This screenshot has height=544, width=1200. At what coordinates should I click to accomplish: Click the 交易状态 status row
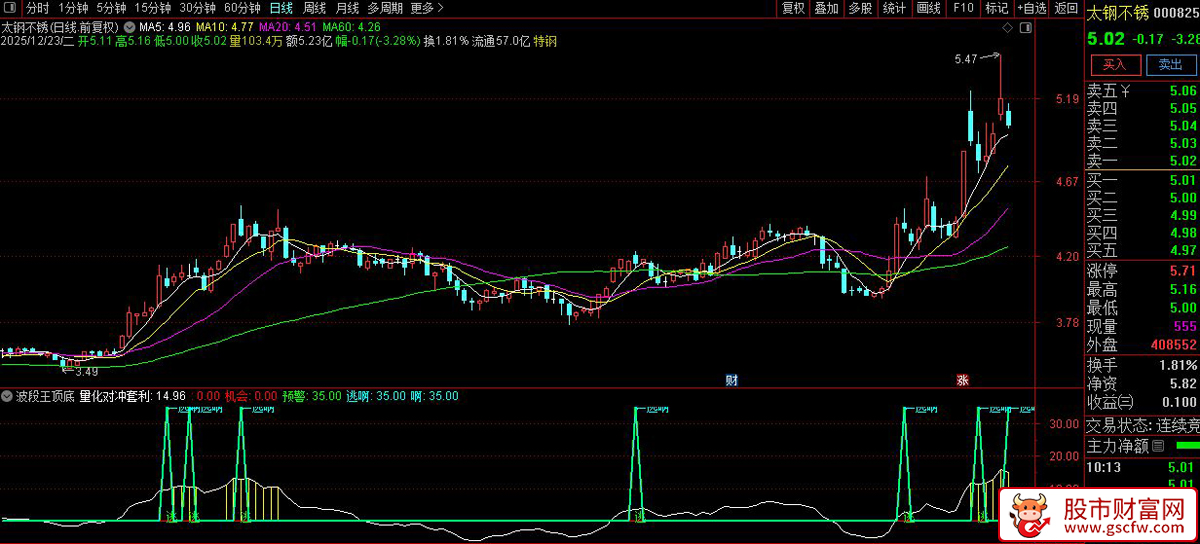pyautogui.click(x=1142, y=424)
